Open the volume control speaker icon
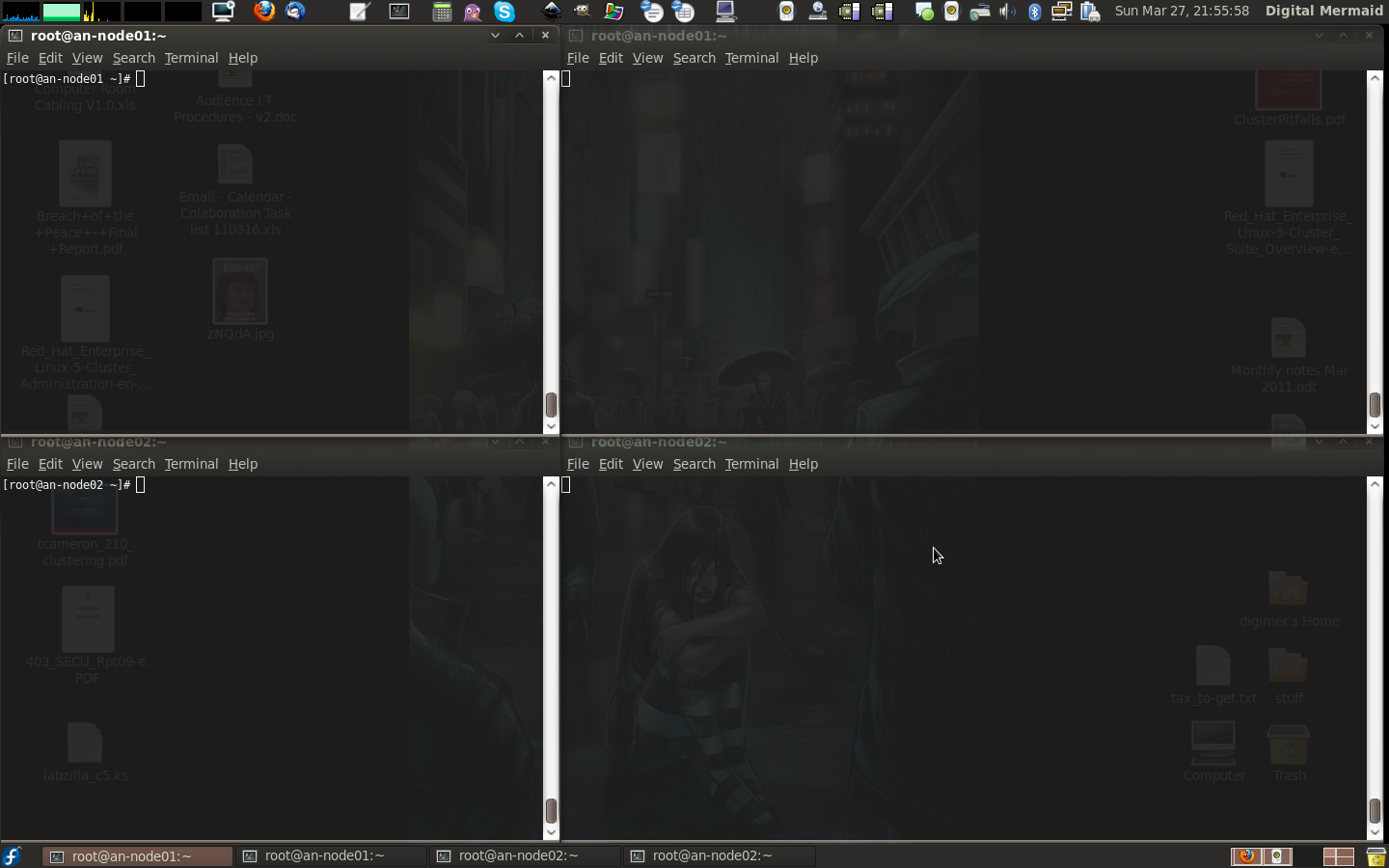1389x868 pixels. coord(1007,12)
